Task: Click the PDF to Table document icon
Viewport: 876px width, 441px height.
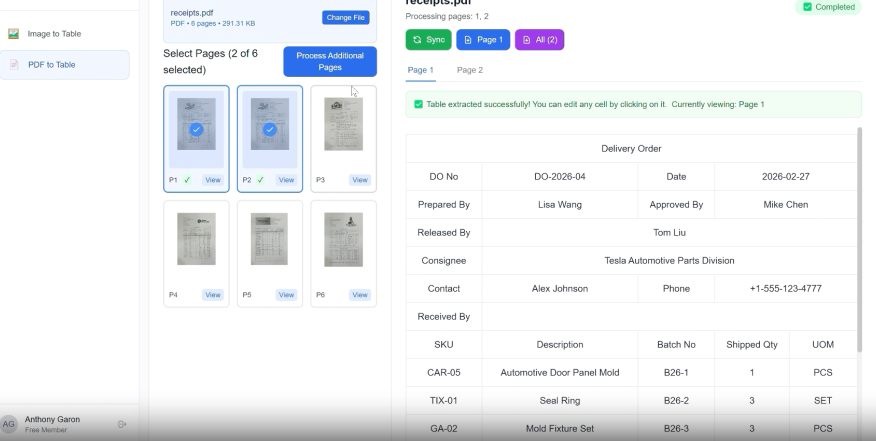Action: [14, 64]
